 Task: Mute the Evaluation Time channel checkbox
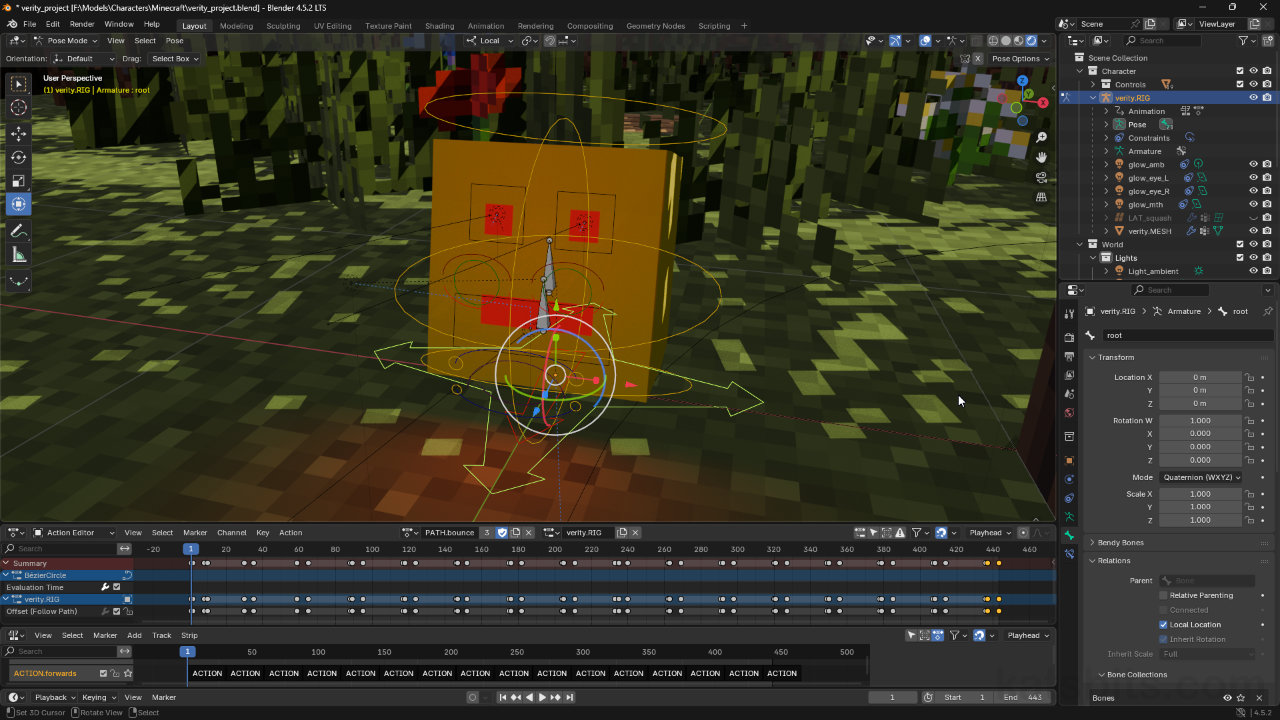click(x=116, y=587)
